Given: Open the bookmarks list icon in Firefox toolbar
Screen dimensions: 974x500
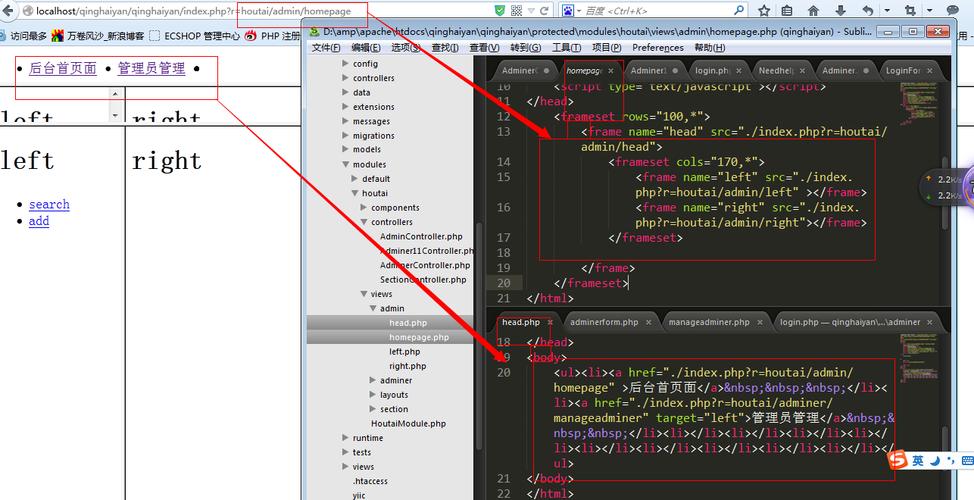Looking at the screenshot, I should [787, 11].
